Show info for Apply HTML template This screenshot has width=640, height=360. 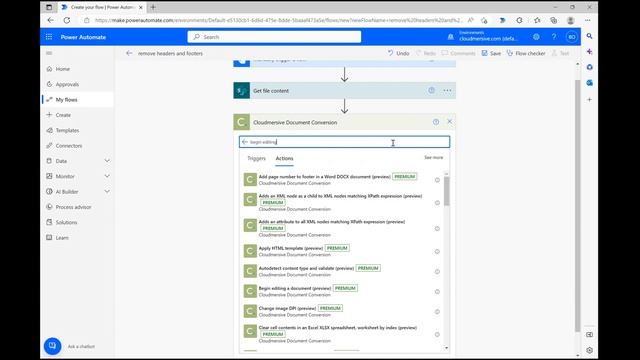coord(437,251)
